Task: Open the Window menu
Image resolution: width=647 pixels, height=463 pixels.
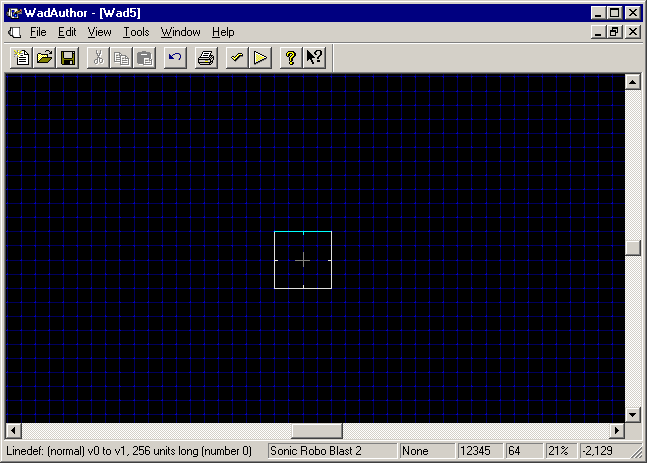Action: click(180, 32)
